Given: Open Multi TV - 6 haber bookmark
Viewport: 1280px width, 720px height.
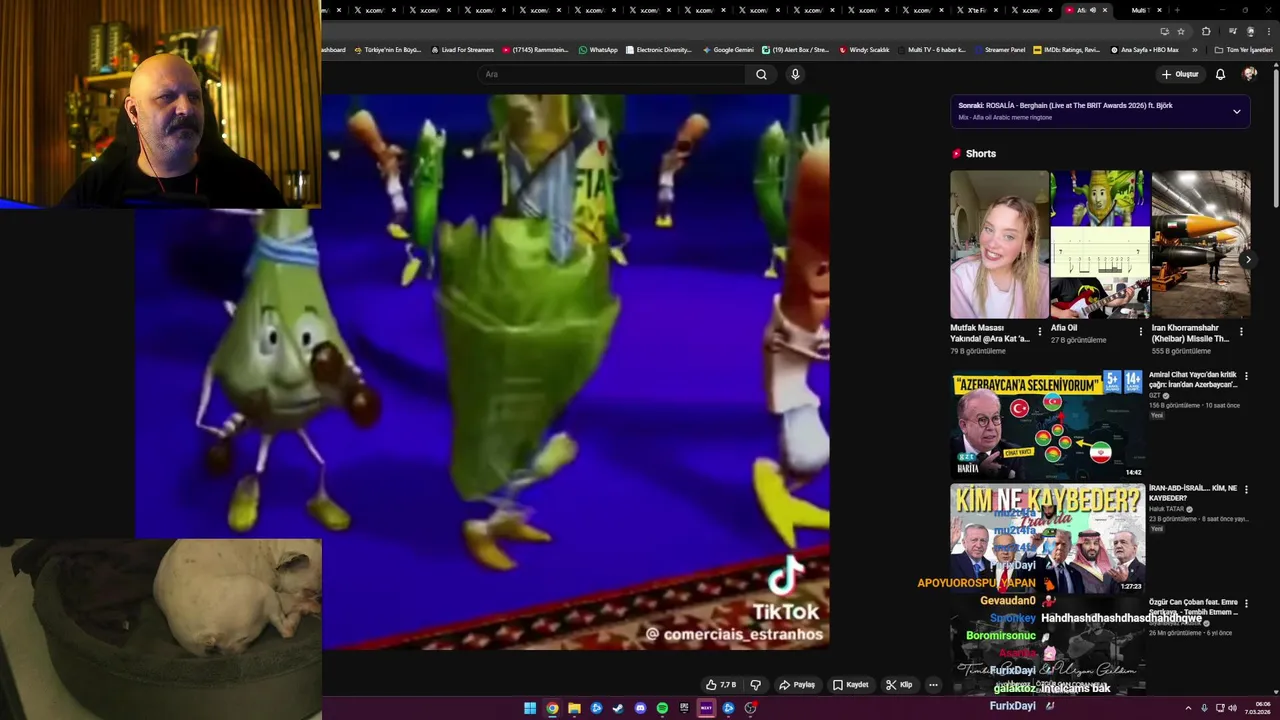Looking at the screenshot, I should 931,50.
